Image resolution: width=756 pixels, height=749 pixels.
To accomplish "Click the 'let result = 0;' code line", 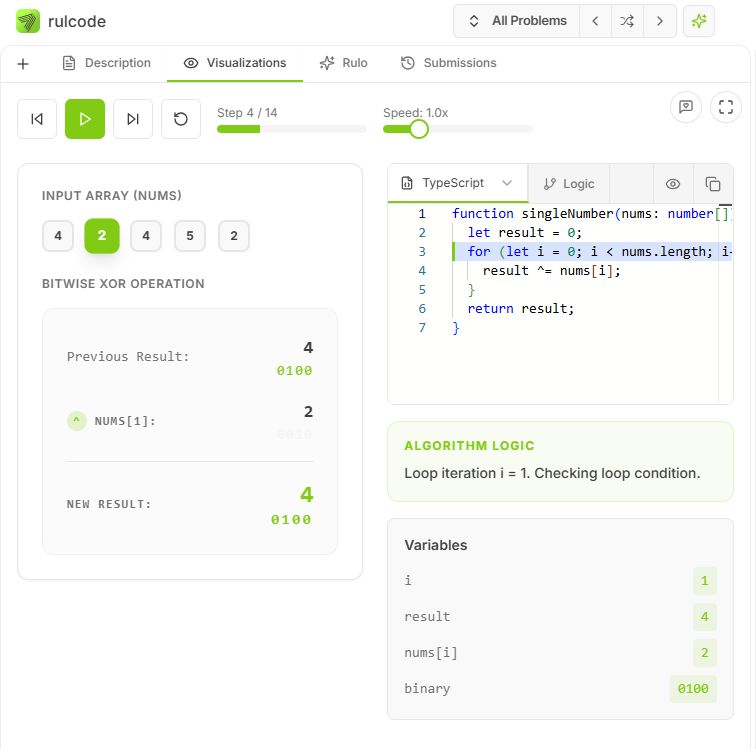I will [x=525, y=232].
